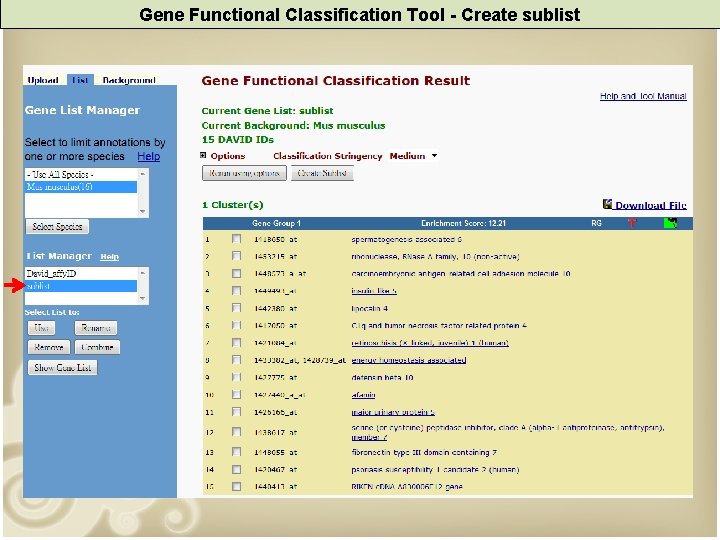
Task: Switch to the Upload tab
Action: pyautogui.click(x=43, y=80)
